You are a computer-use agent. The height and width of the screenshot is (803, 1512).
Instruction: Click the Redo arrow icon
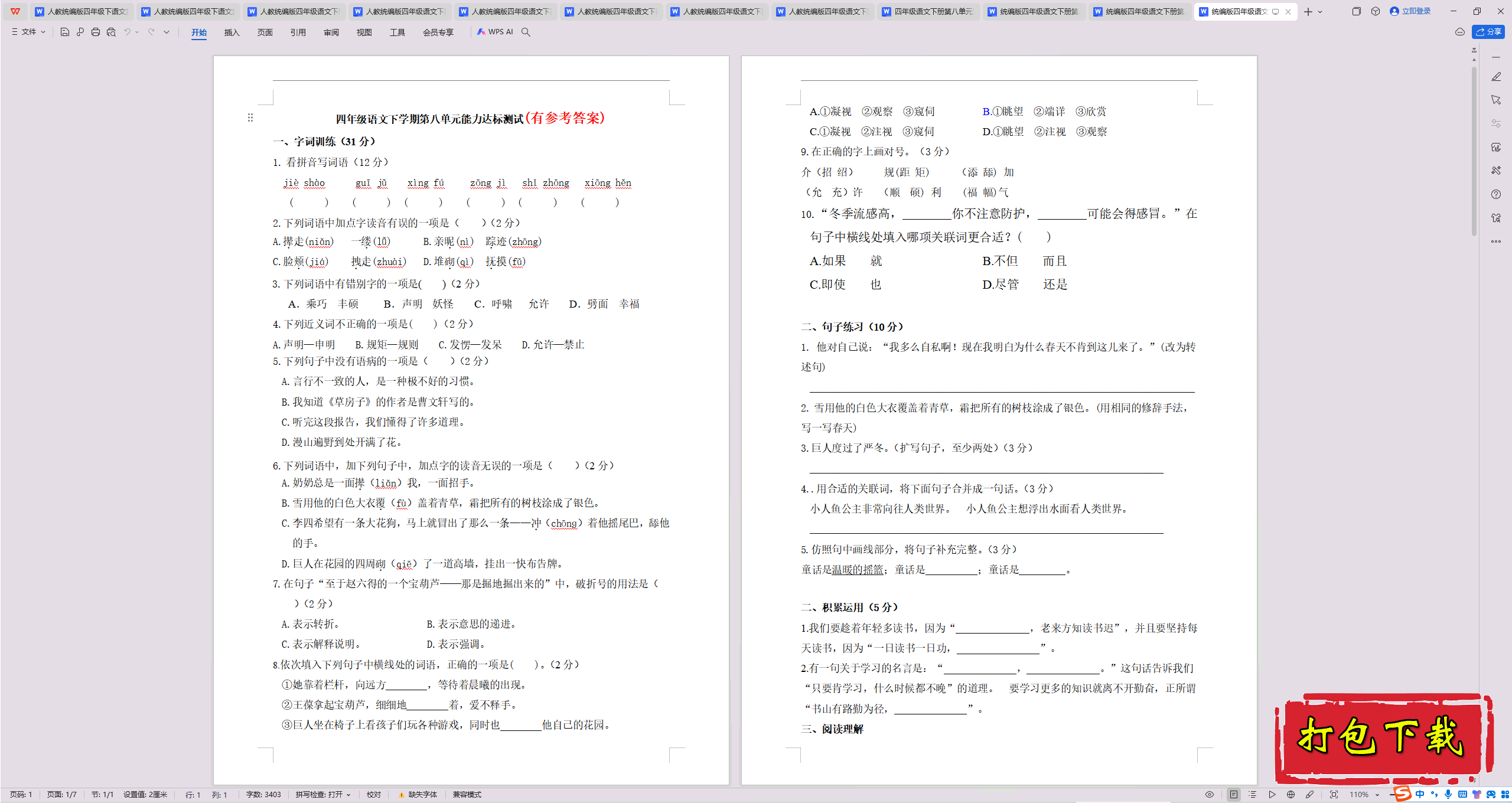151,32
